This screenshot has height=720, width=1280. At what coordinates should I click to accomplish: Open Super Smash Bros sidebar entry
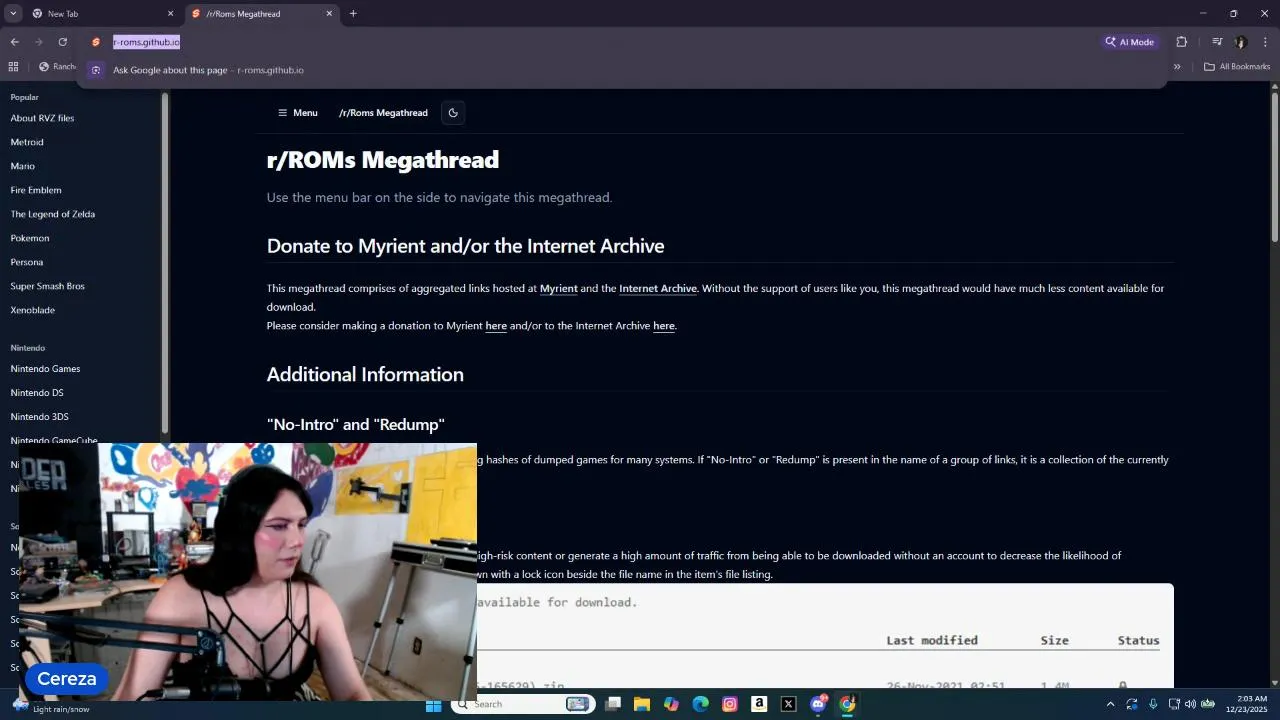47,286
